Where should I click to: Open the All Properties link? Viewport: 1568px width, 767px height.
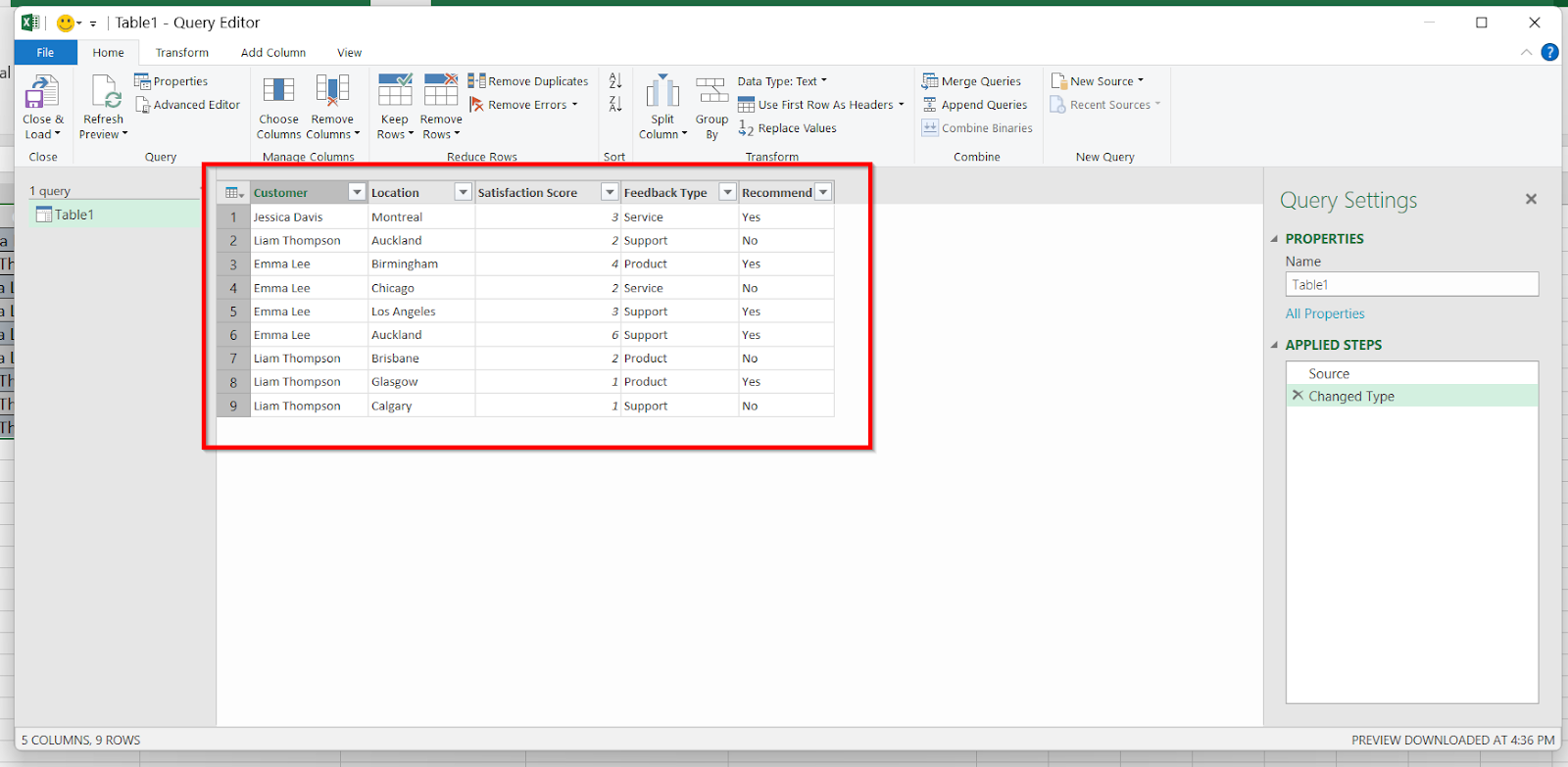click(1325, 313)
